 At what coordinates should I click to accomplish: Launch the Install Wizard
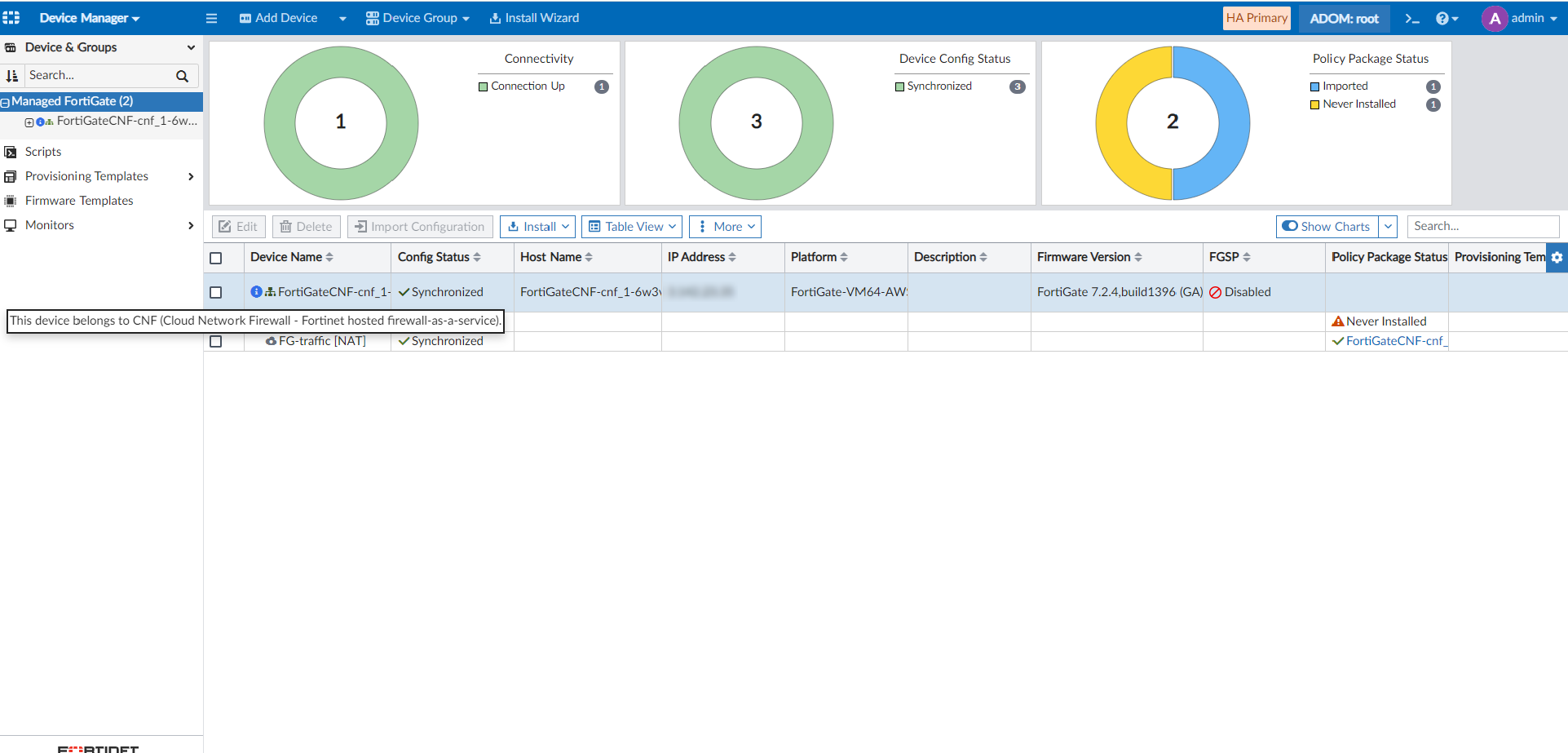pyautogui.click(x=534, y=18)
